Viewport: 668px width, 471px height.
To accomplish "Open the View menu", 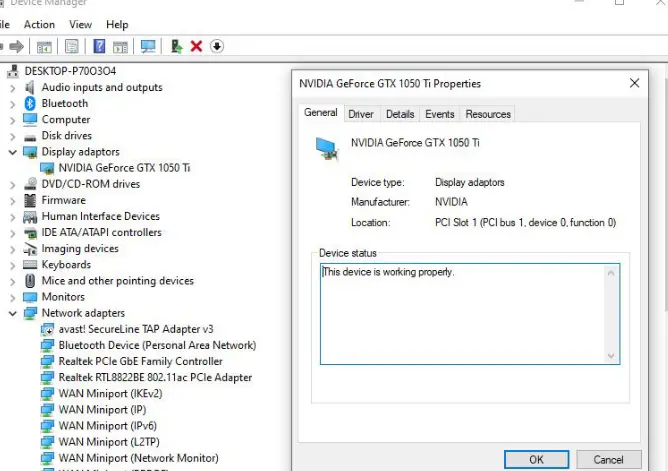I will click(x=81, y=24).
